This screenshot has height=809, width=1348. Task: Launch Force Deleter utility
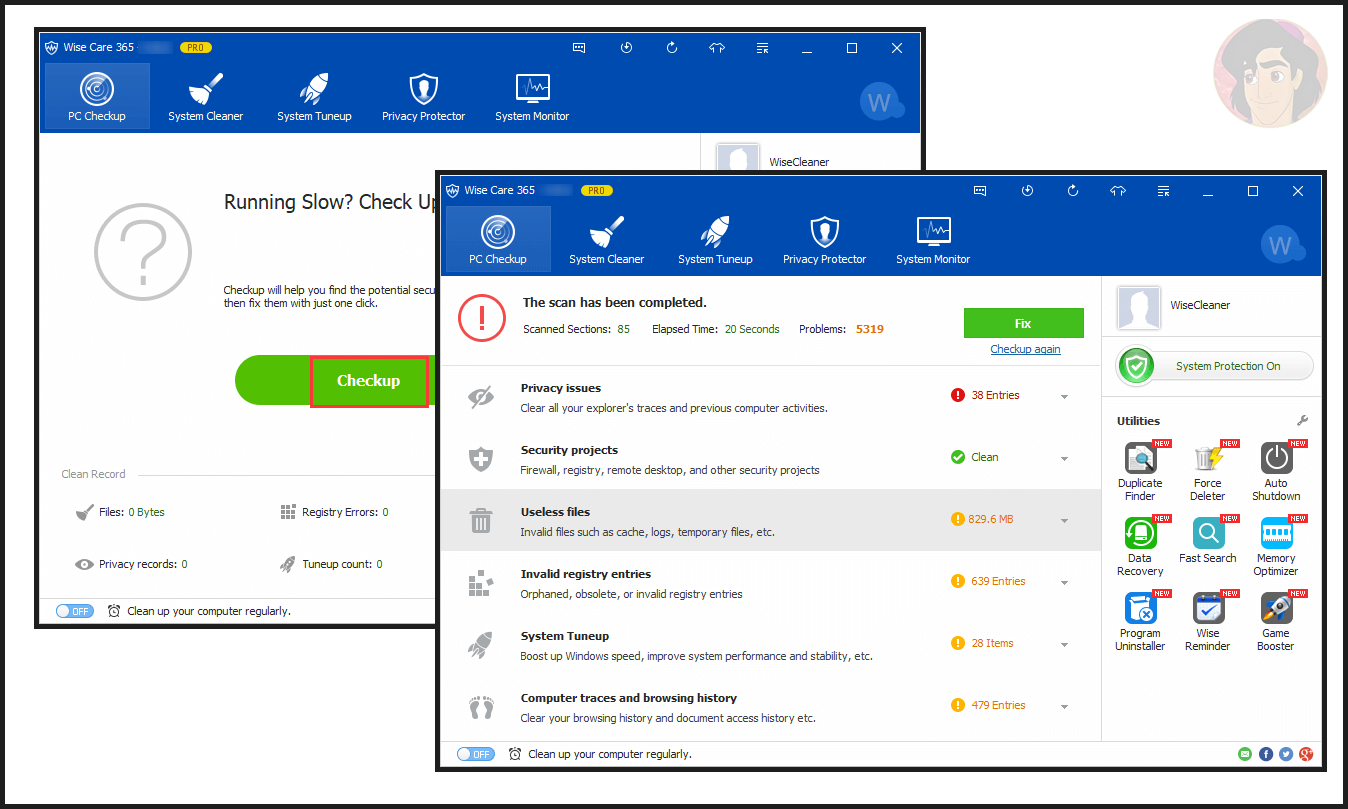(x=1208, y=471)
